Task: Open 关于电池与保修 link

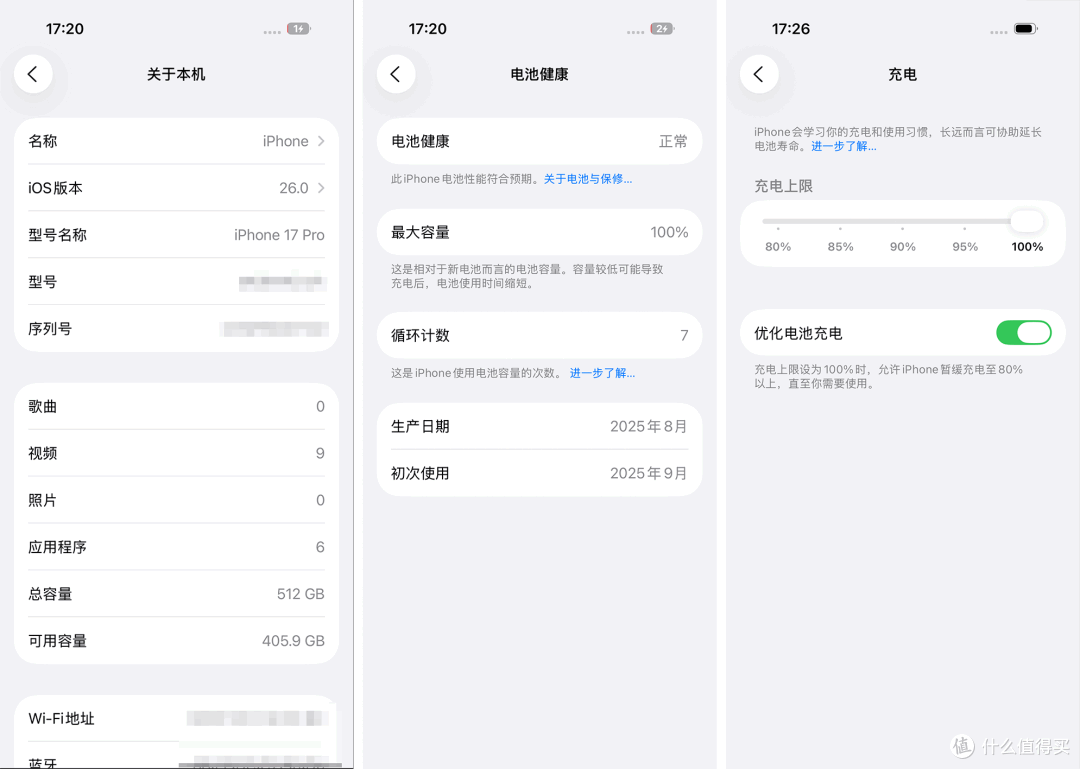Action: click(x=588, y=179)
